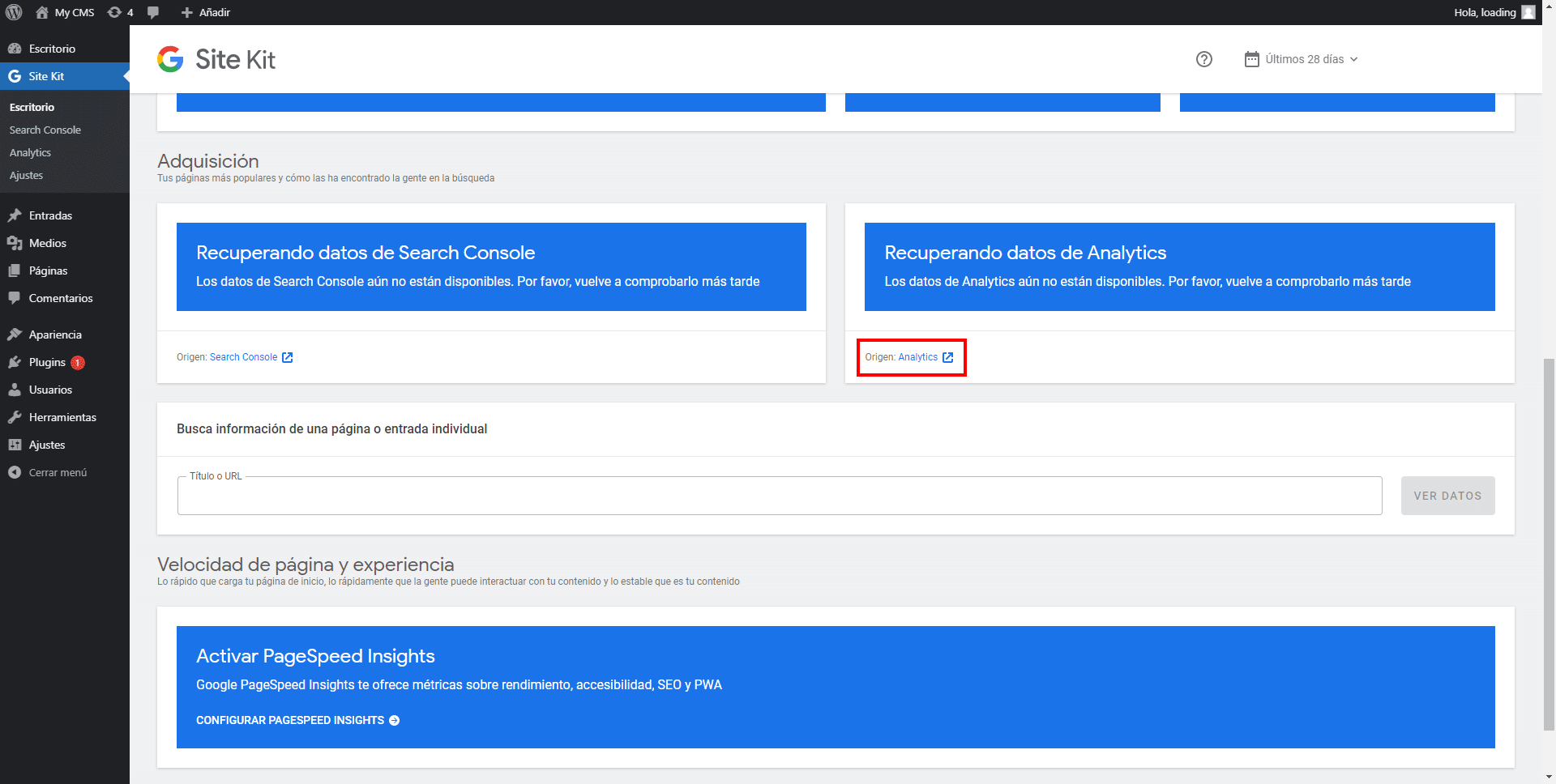Image resolution: width=1556 pixels, height=784 pixels.
Task: Open Analytics submenu item
Action: 31,152
